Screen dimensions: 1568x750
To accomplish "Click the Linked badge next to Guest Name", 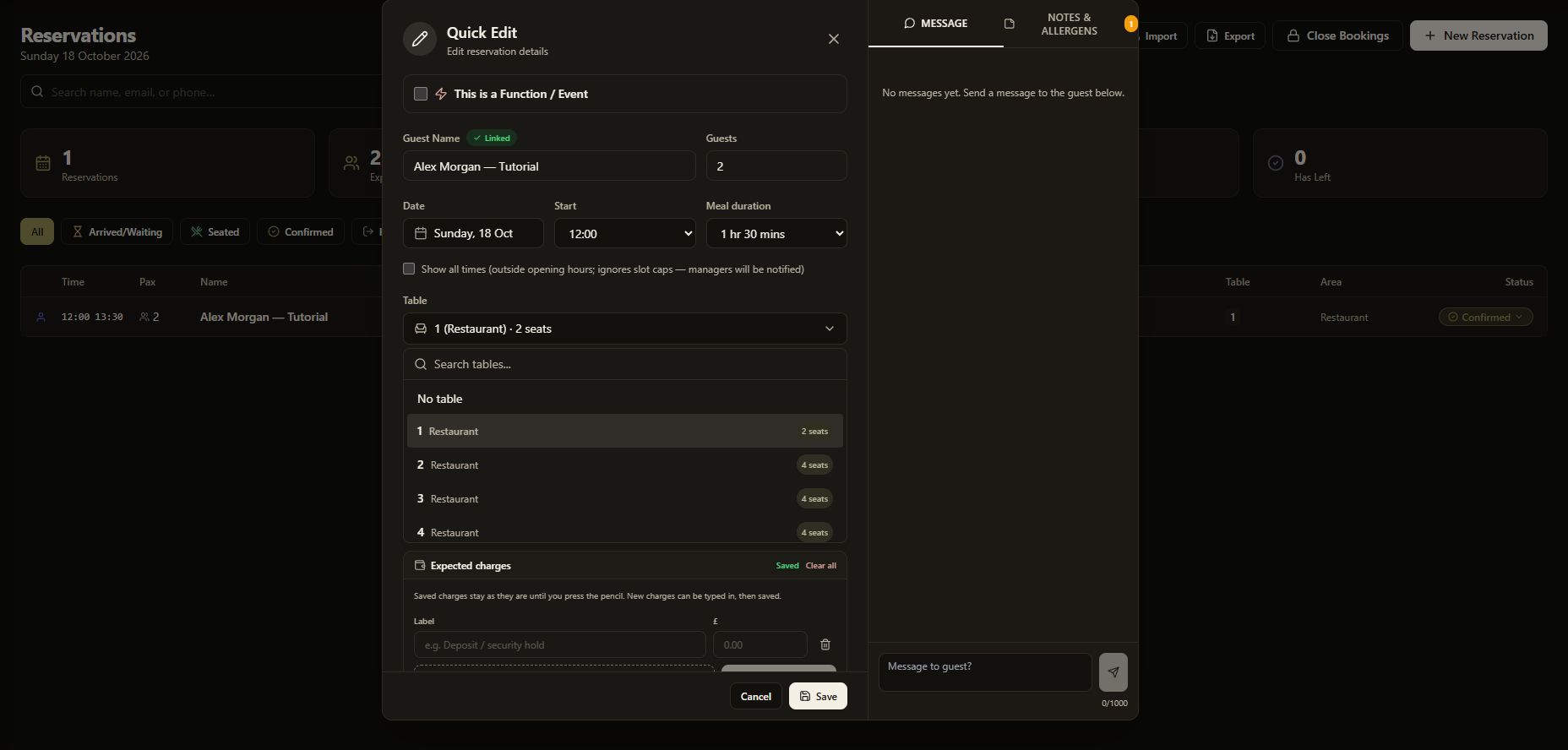I will click(x=492, y=138).
